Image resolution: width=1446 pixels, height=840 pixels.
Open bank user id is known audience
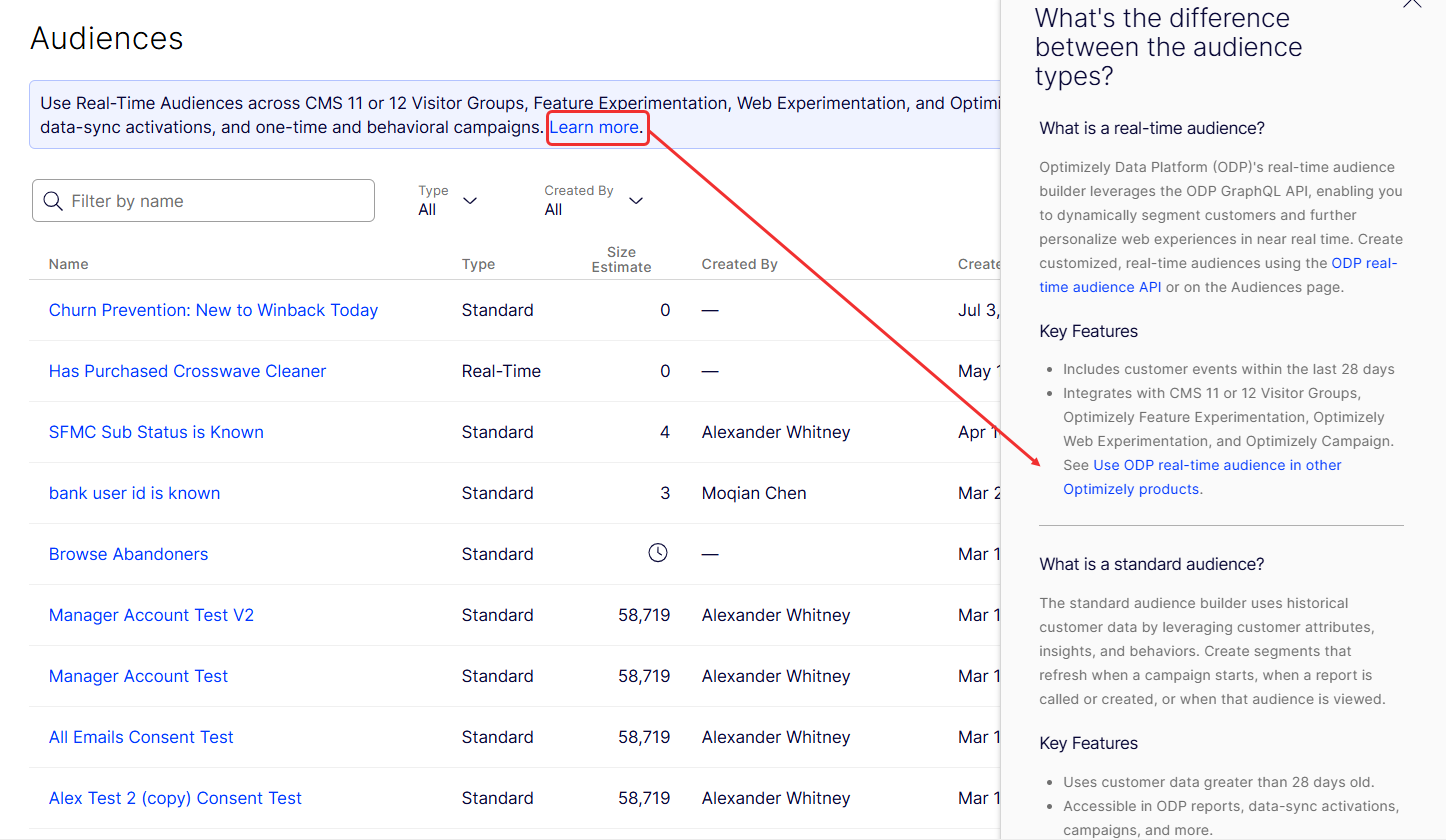(134, 493)
